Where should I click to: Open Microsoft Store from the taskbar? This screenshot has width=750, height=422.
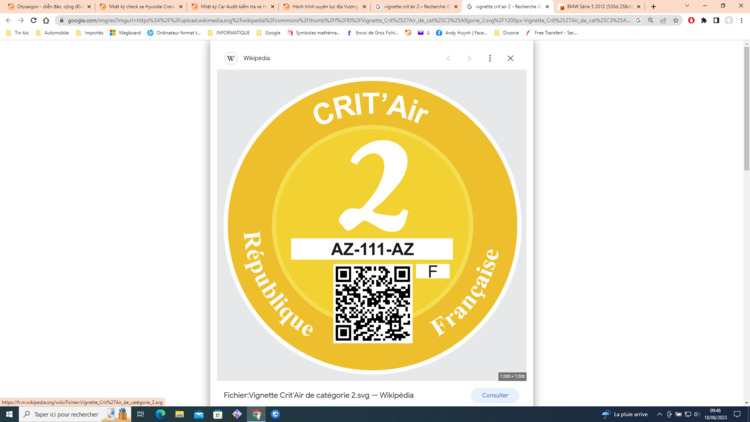click(x=218, y=414)
